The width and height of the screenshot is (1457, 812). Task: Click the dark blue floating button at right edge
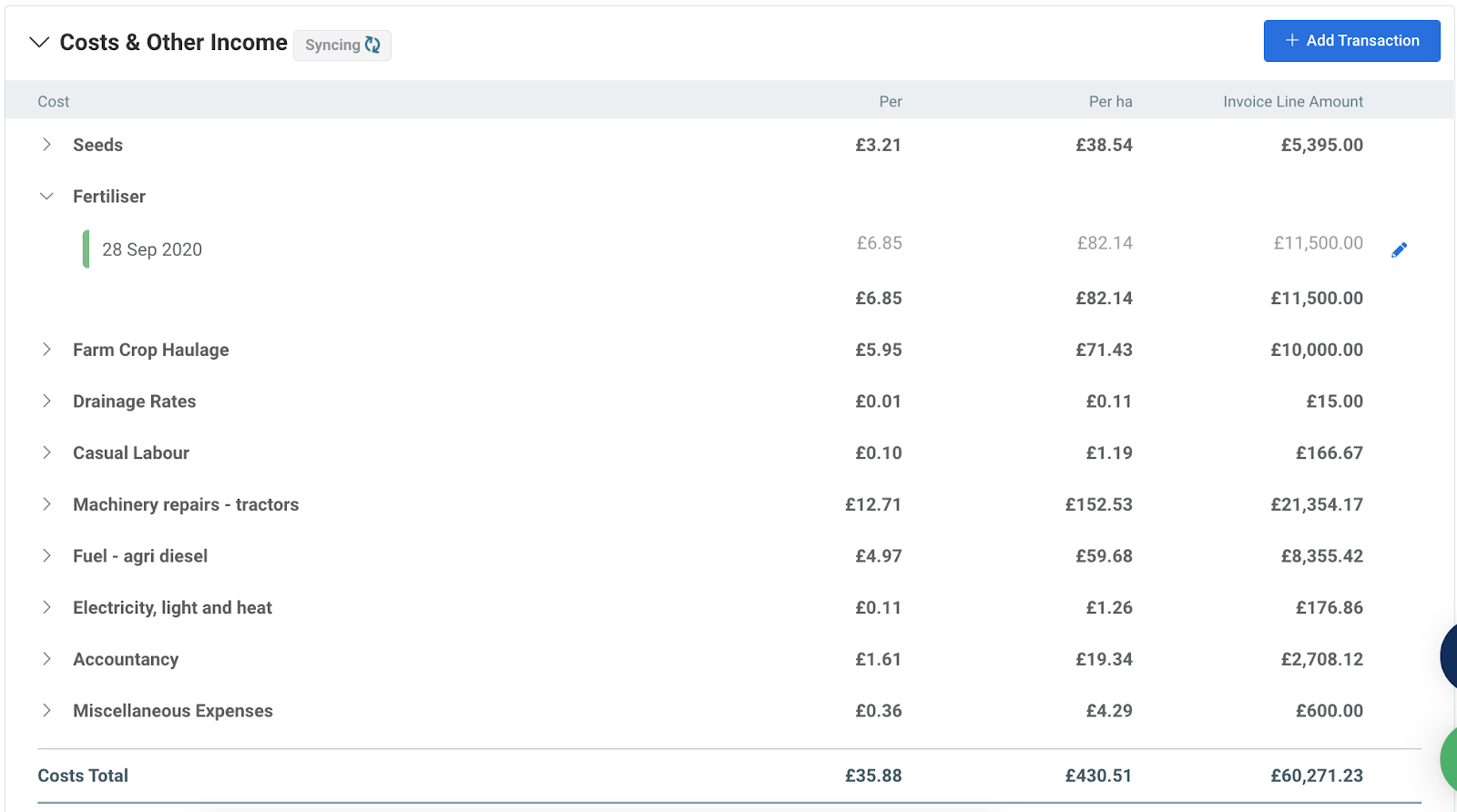click(1449, 656)
